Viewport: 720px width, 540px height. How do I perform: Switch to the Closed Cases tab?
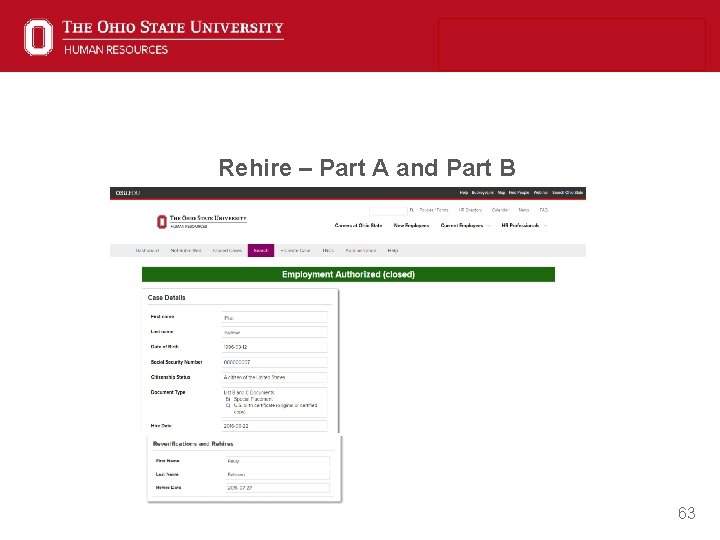click(227, 251)
